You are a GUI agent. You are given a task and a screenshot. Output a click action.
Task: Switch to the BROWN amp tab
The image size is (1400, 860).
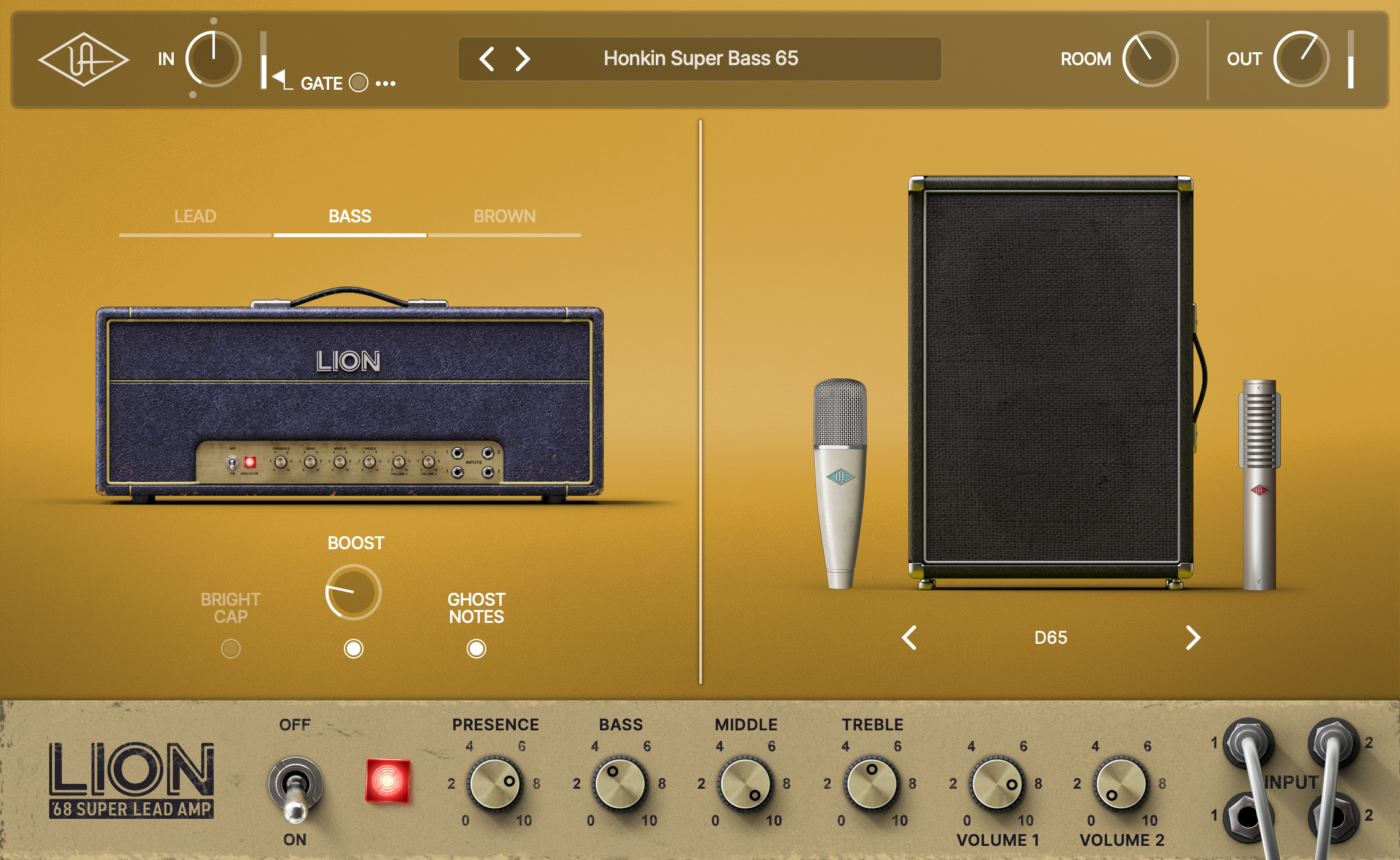pyautogui.click(x=505, y=216)
